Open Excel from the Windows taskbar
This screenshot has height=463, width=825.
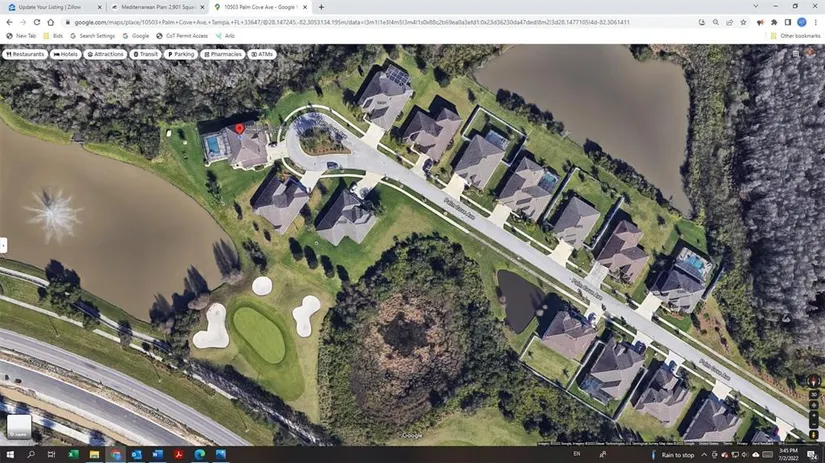pyautogui.click(x=74, y=455)
